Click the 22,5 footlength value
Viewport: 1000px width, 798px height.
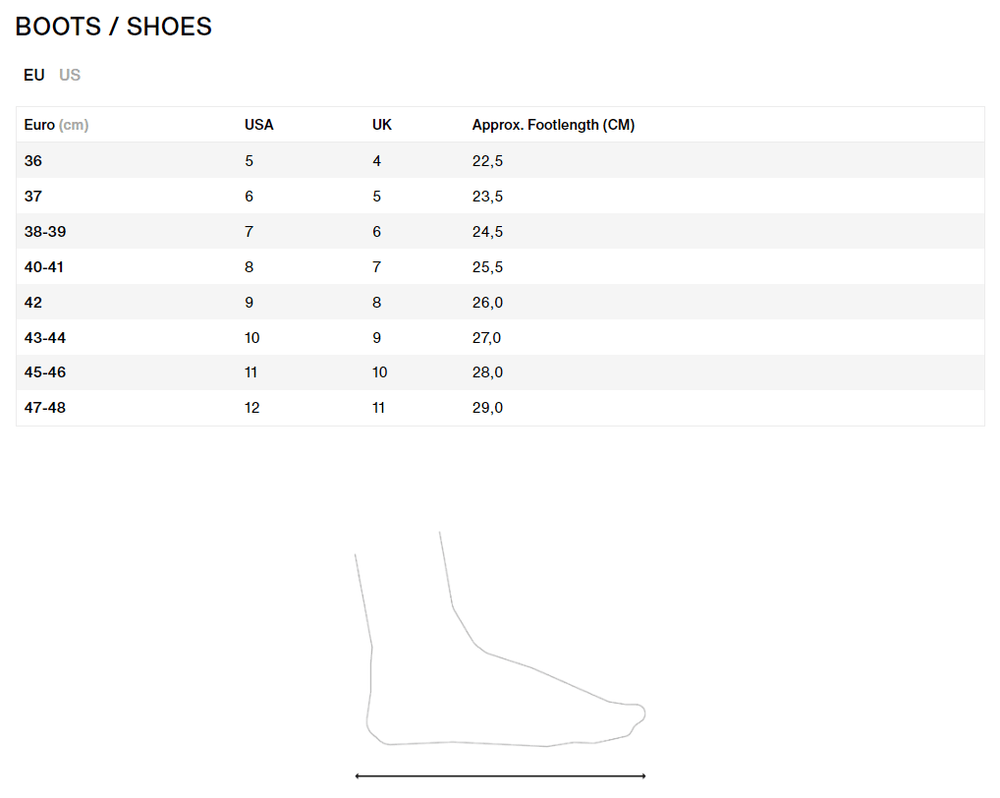pyautogui.click(x=487, y=161)
